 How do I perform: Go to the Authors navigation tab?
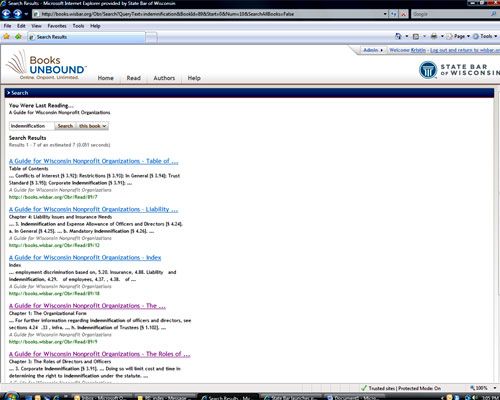pos(164,78)
